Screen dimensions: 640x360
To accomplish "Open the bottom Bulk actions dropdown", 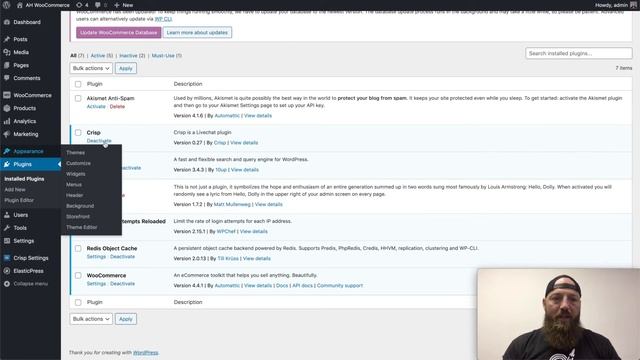I will click(91, 319).
